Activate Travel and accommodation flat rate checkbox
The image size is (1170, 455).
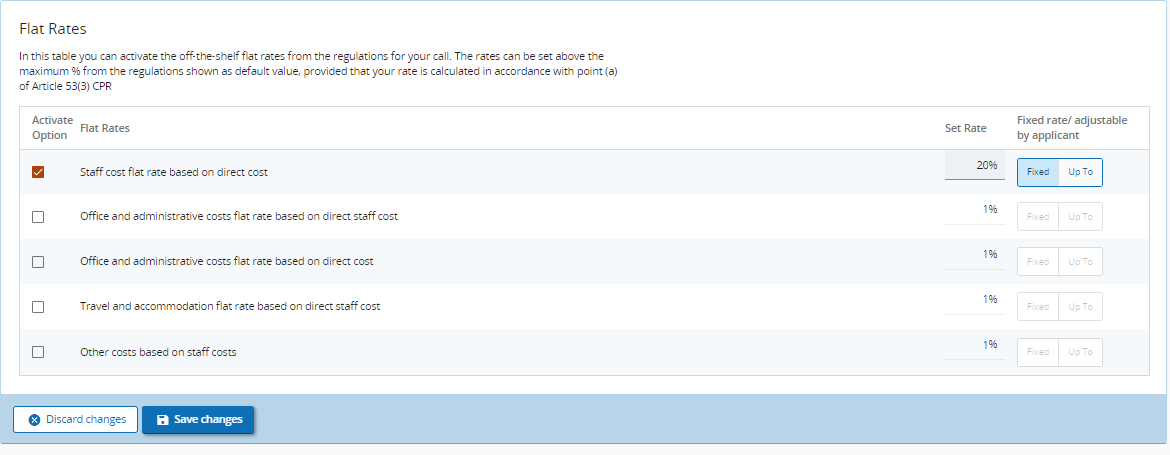pos(38,307)
